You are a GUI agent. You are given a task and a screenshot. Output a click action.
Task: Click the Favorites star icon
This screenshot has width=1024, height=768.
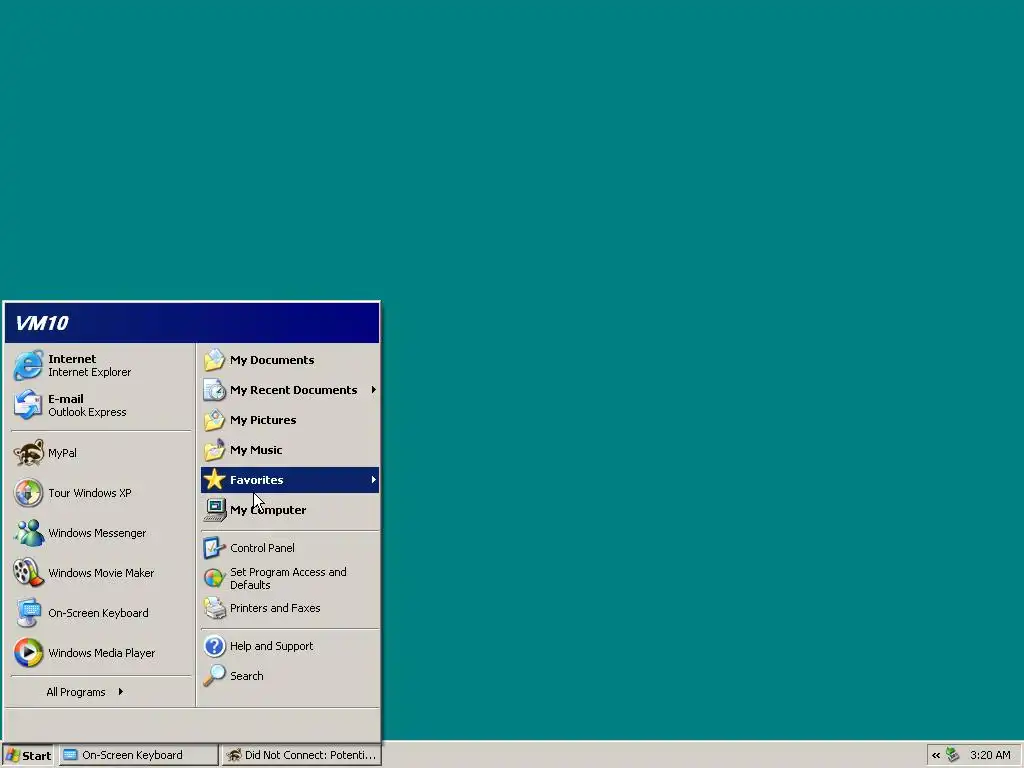tap(214, 480)
